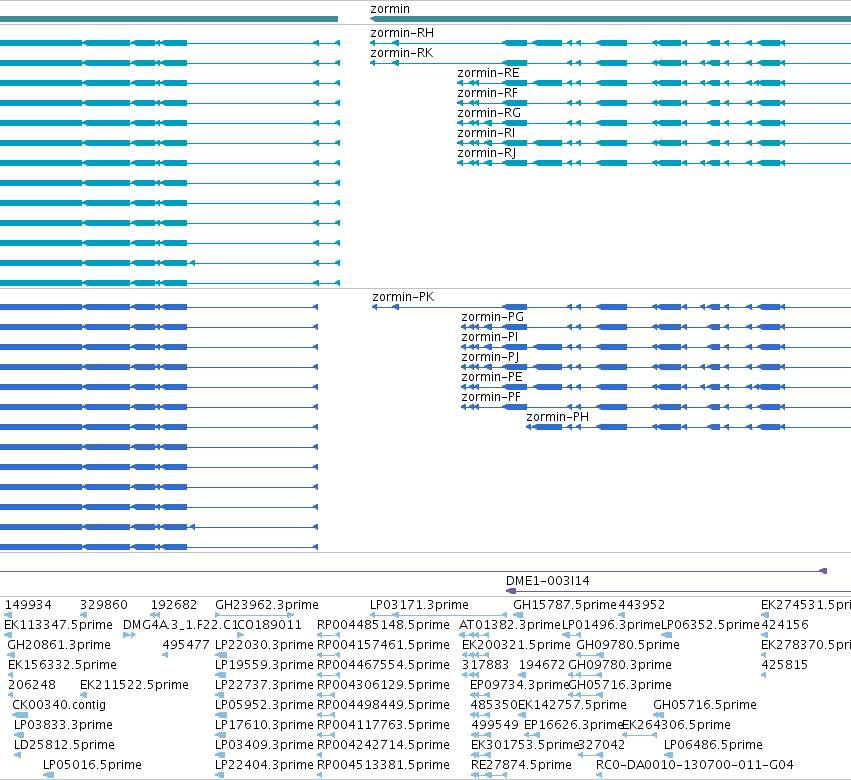Pick the zormin-RI transcript
The image size is (851, 780).
(x=486, y=133)
